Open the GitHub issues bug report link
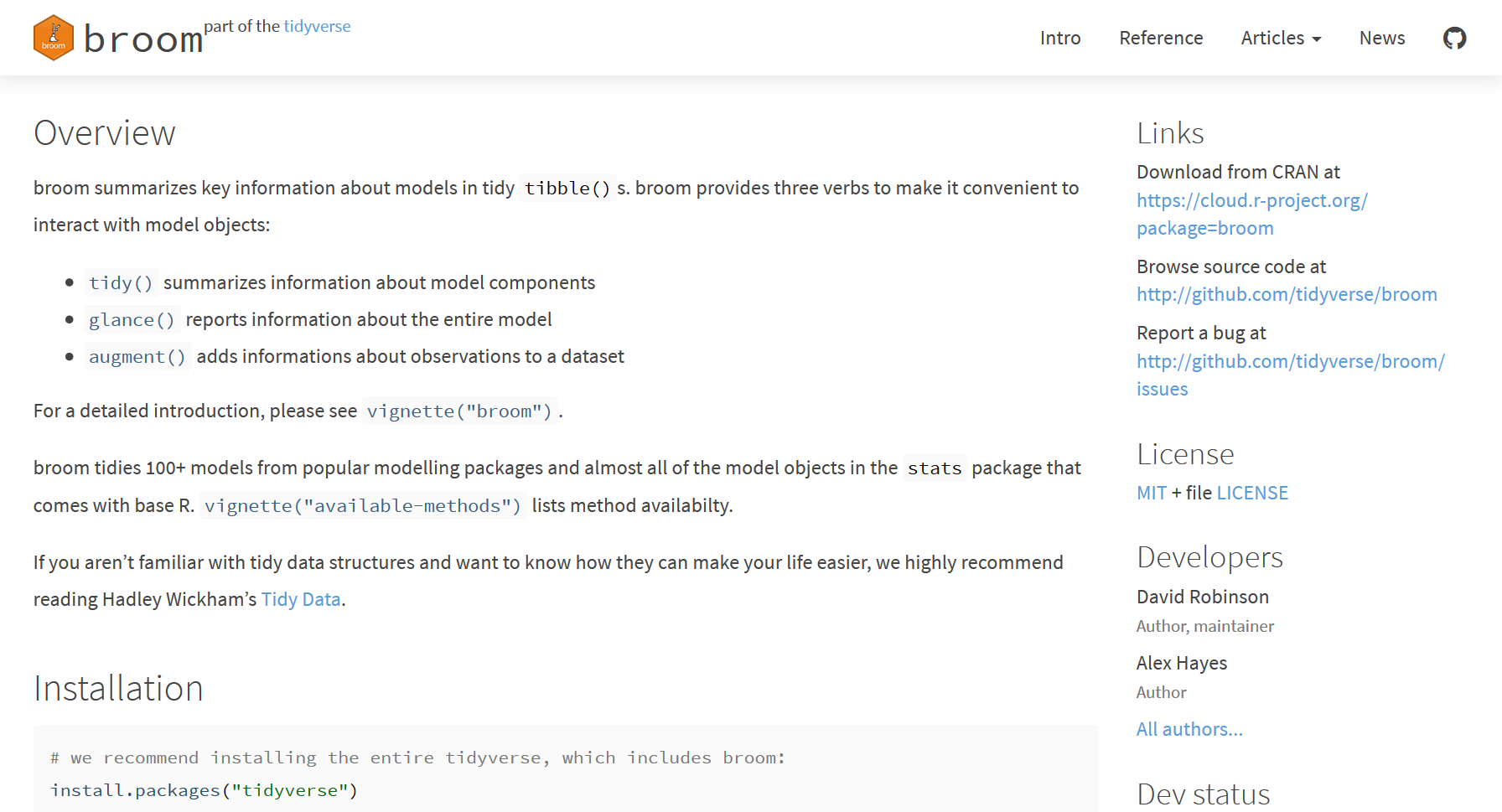Viewport: 1502px width, 812px height. (1291, 375)
